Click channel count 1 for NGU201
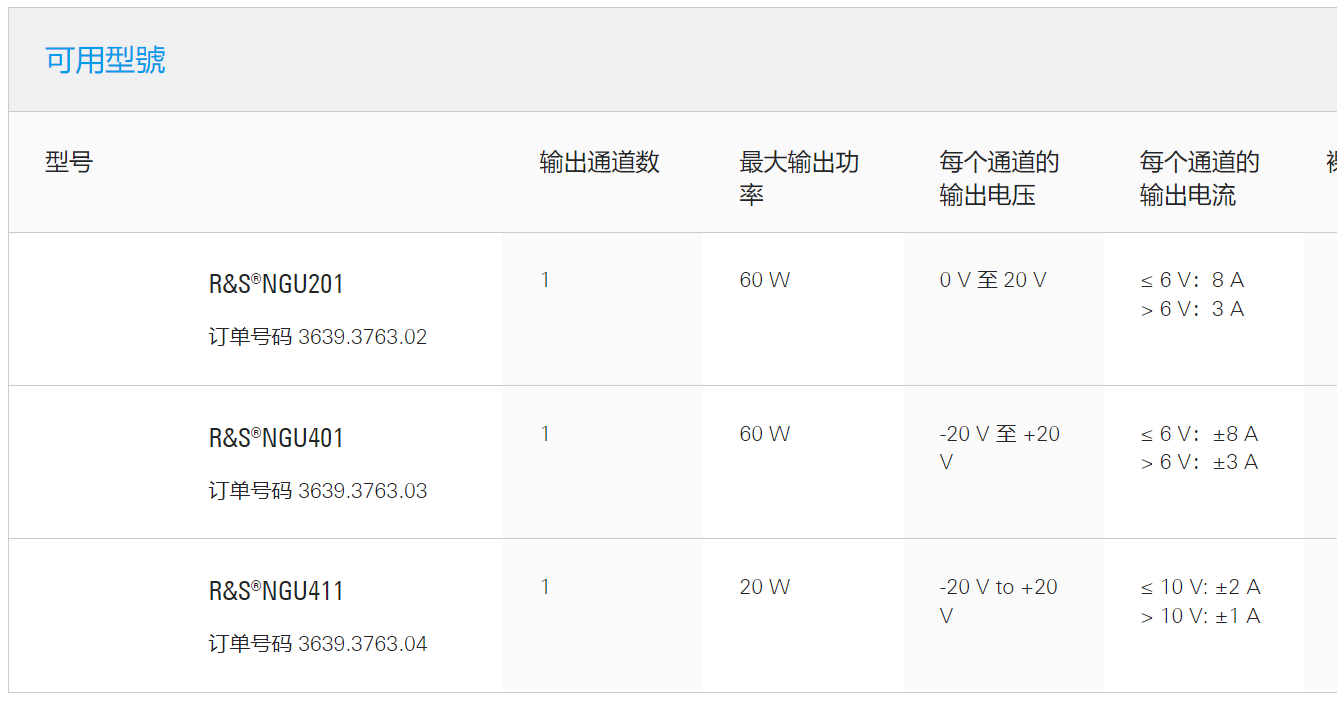Image resolution: width=1337 pixels, height=707 pixels. [x=545, y=280]
